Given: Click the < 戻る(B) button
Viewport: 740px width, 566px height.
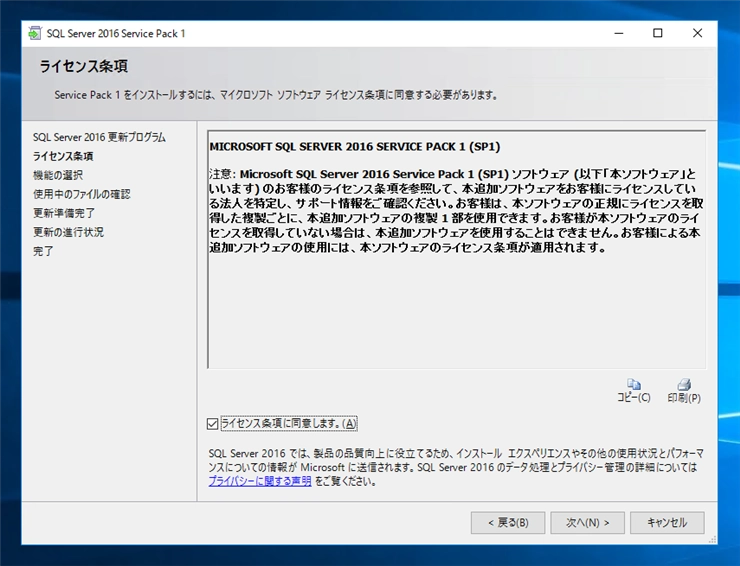Looking at the screenshot, I should point(508,523).
